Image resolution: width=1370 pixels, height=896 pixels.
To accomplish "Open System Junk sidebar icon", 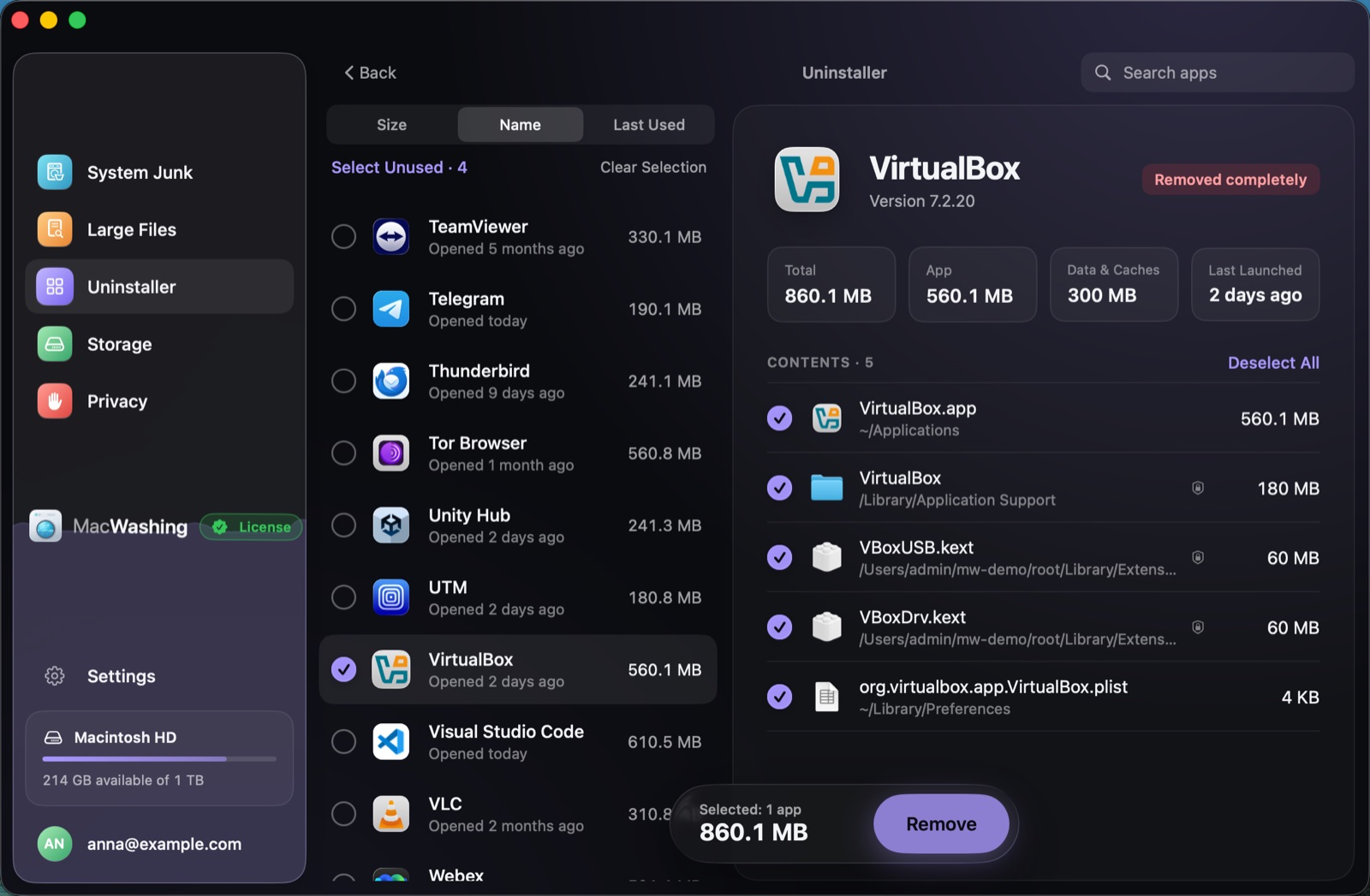I will 55,172.
